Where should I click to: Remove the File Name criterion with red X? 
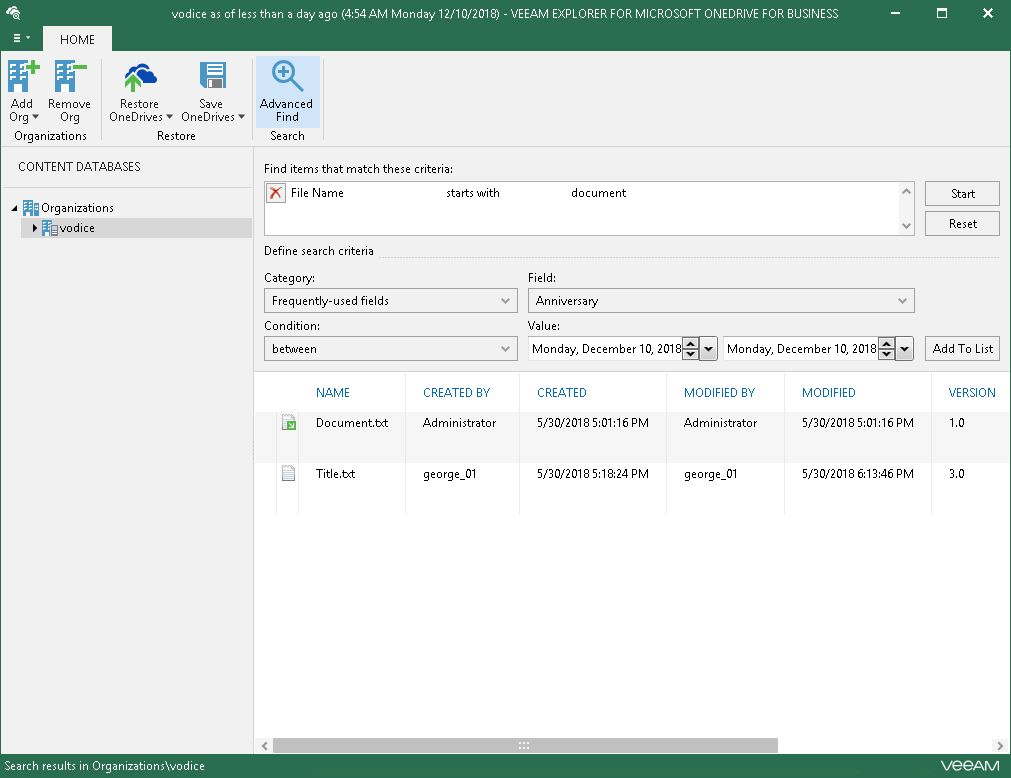click(x=276, y=193)
